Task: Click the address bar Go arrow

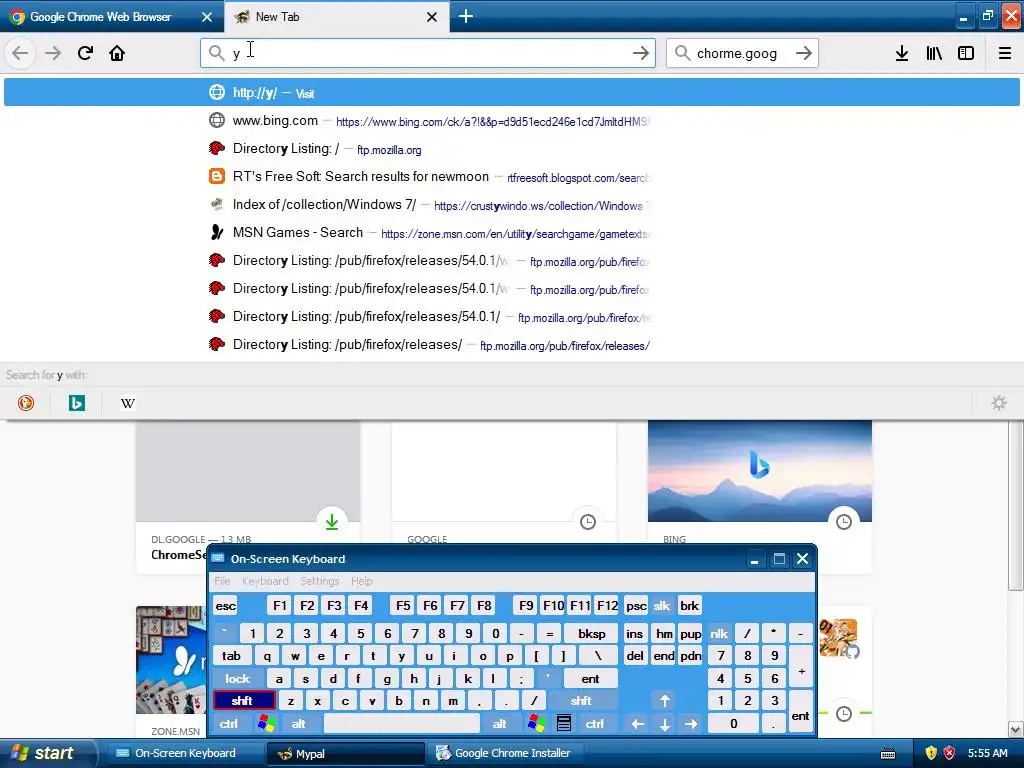Action: pyautogui.click(x=641, y=53)
